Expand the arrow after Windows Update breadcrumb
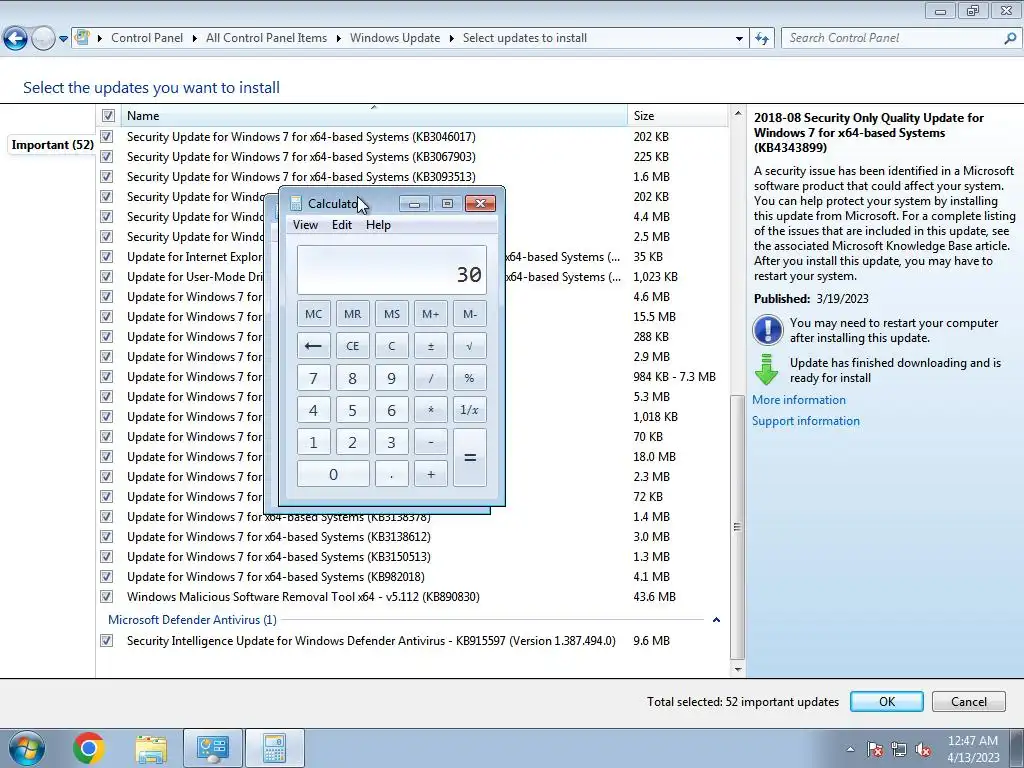Screen dimensions: 1024x768 [451, 39]
